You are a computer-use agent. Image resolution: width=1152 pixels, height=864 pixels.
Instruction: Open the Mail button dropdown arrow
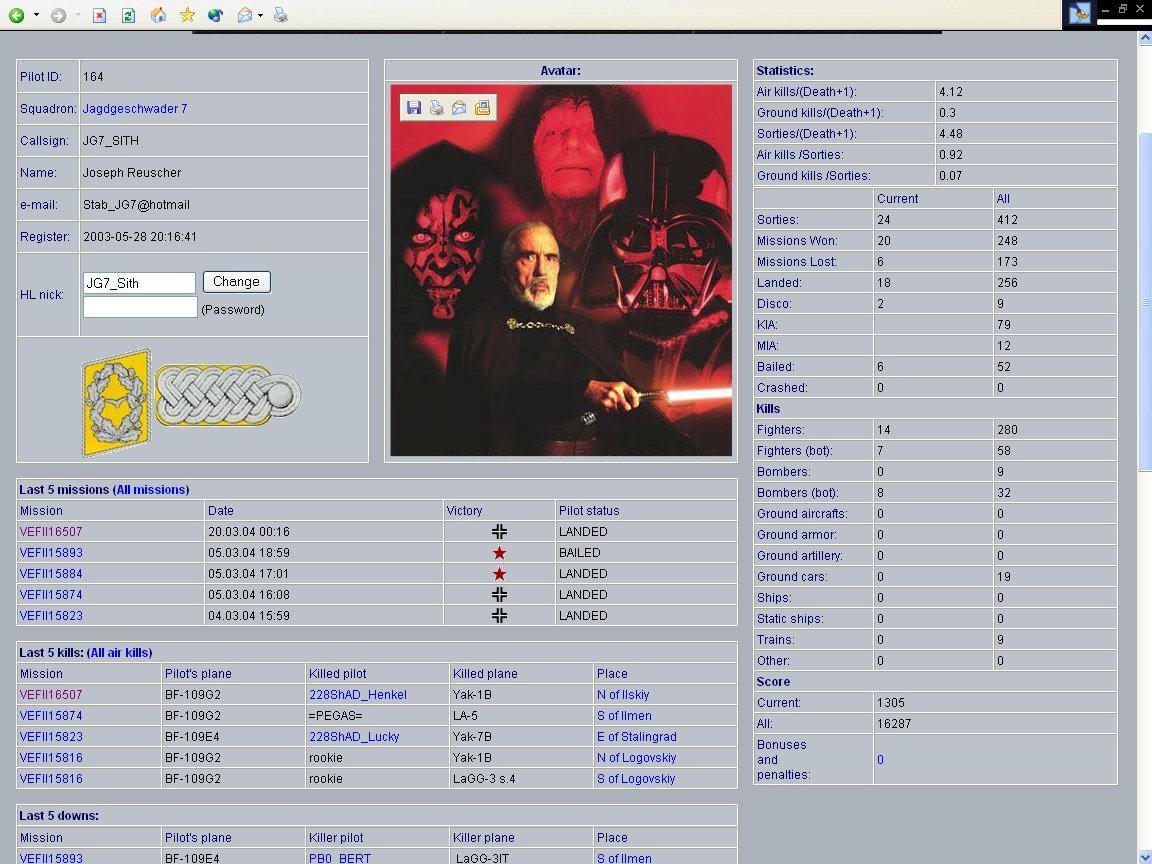point(260,15)
